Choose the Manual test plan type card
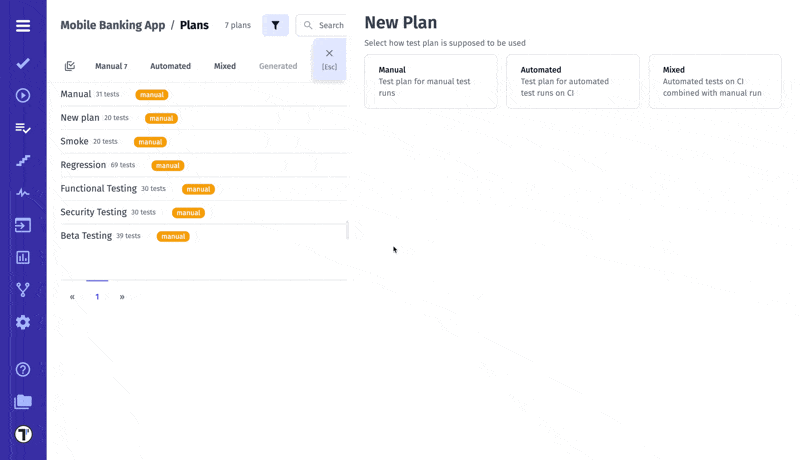The height and width of the screenshot is (460, 800). [x=430, y=81]
